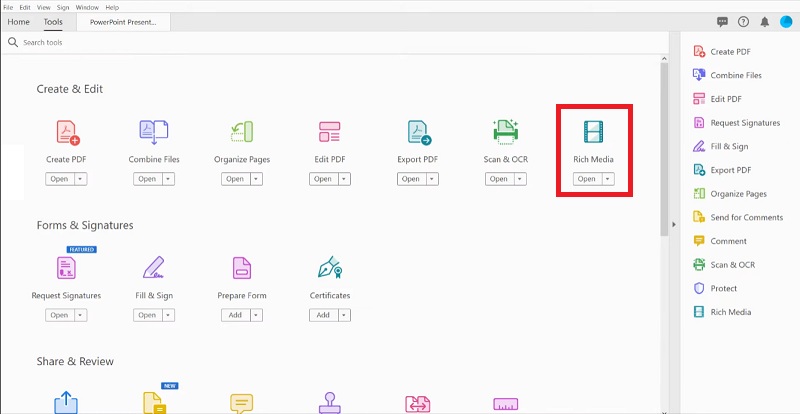Open the help question mark icon
Image resolution: width=800 pixels, height=414 pixels.
click(743, 22)
